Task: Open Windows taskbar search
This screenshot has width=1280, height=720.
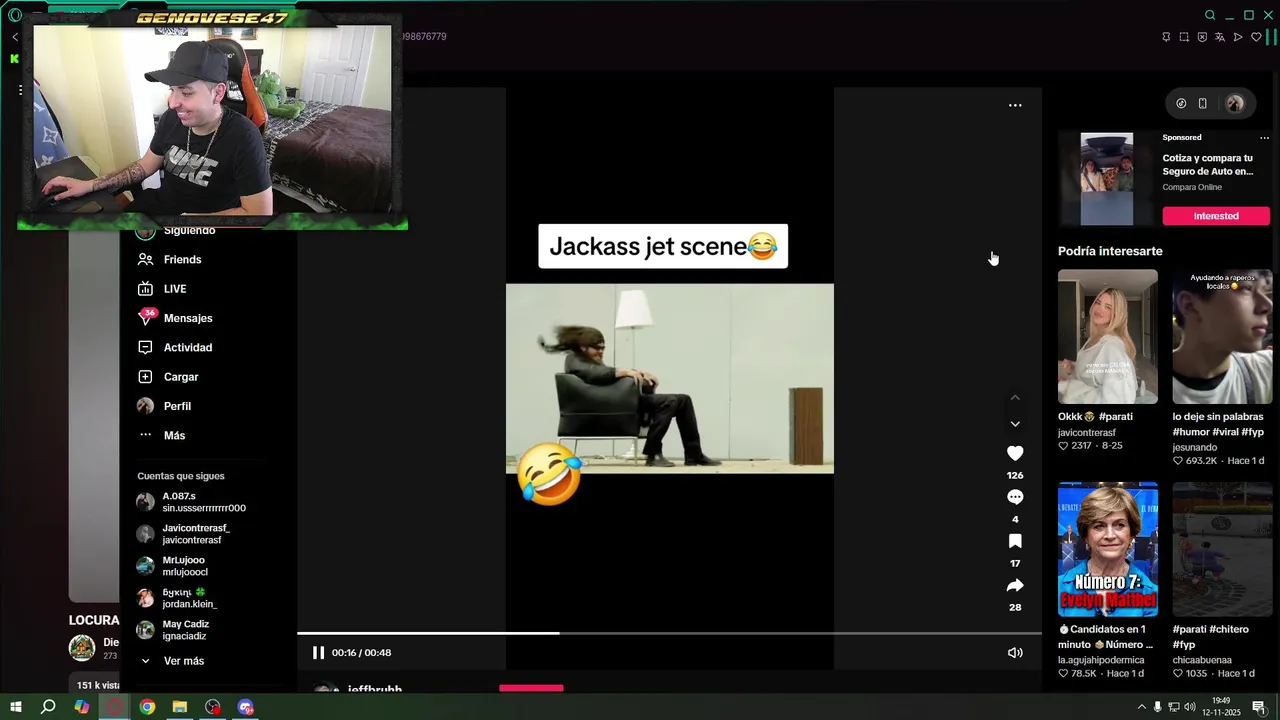Action: pos(48,707)
